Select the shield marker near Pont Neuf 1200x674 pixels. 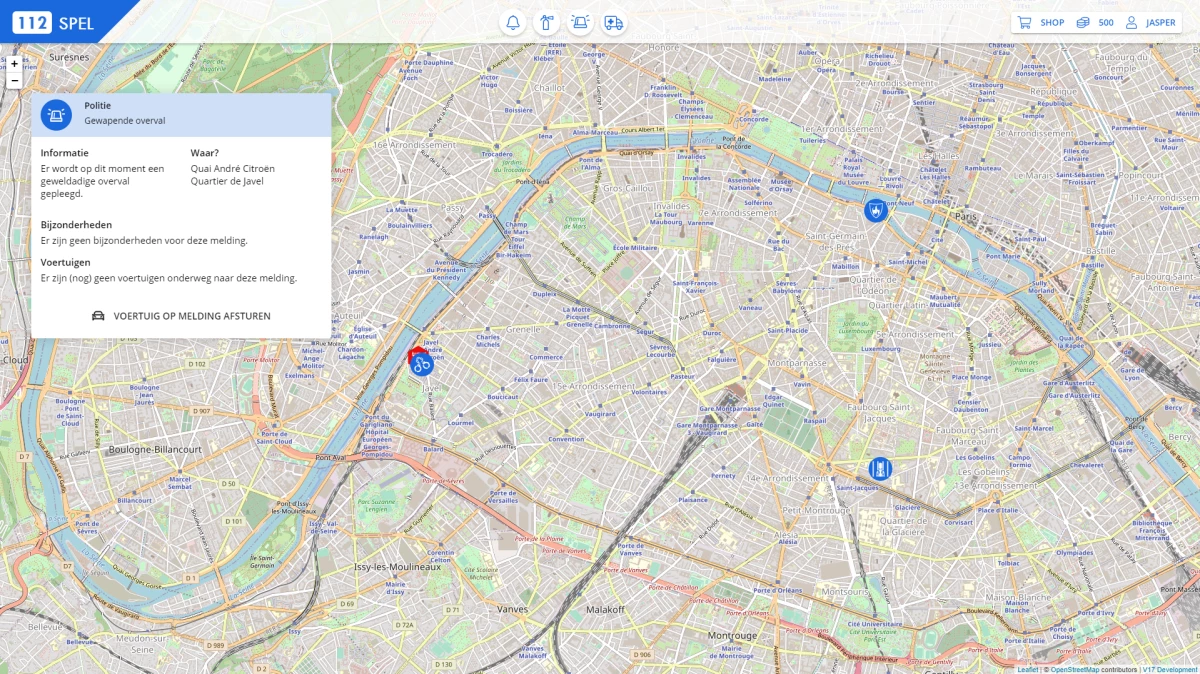pos(876,210)
